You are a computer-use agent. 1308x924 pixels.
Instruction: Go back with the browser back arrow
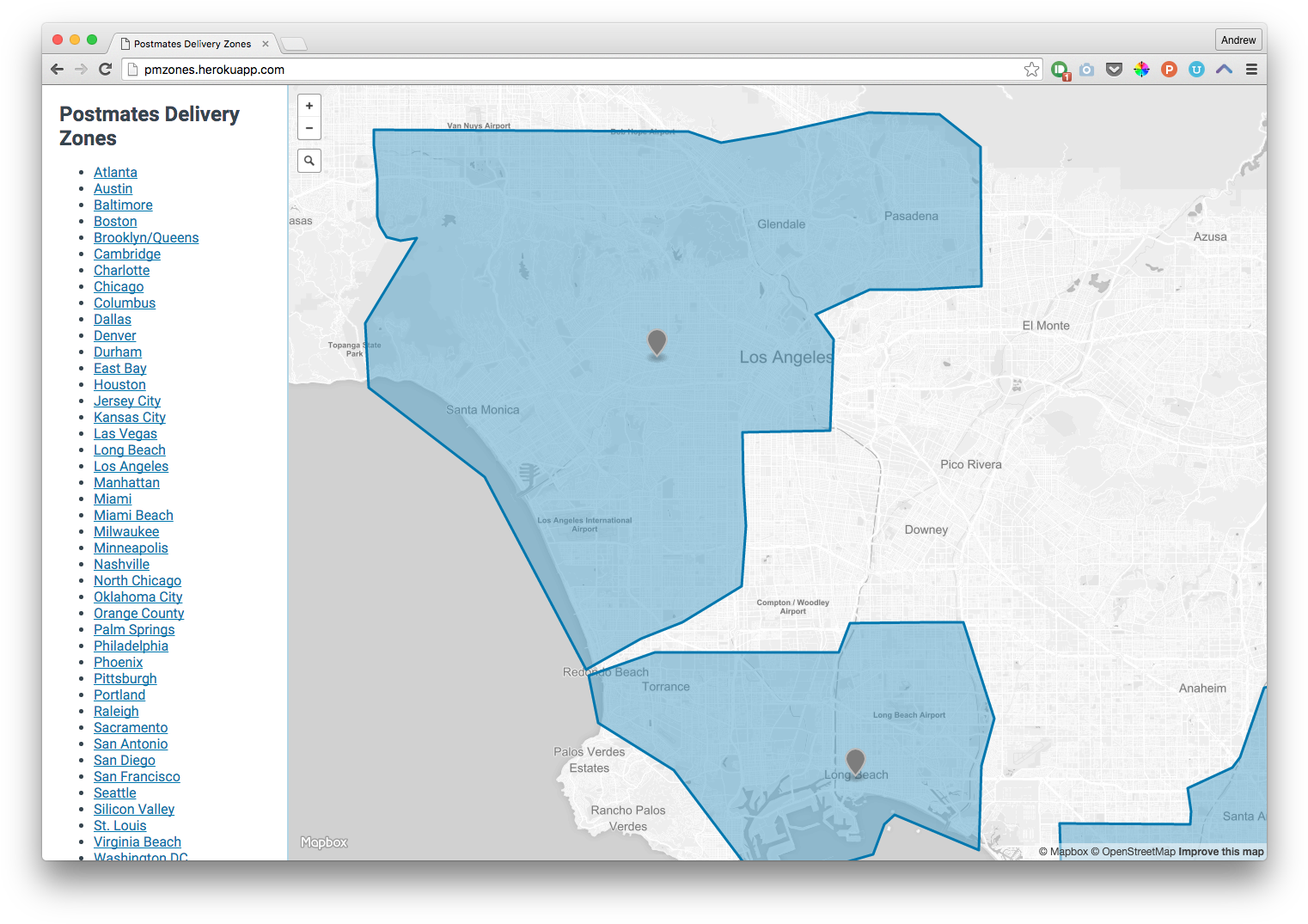click(58, 70)
